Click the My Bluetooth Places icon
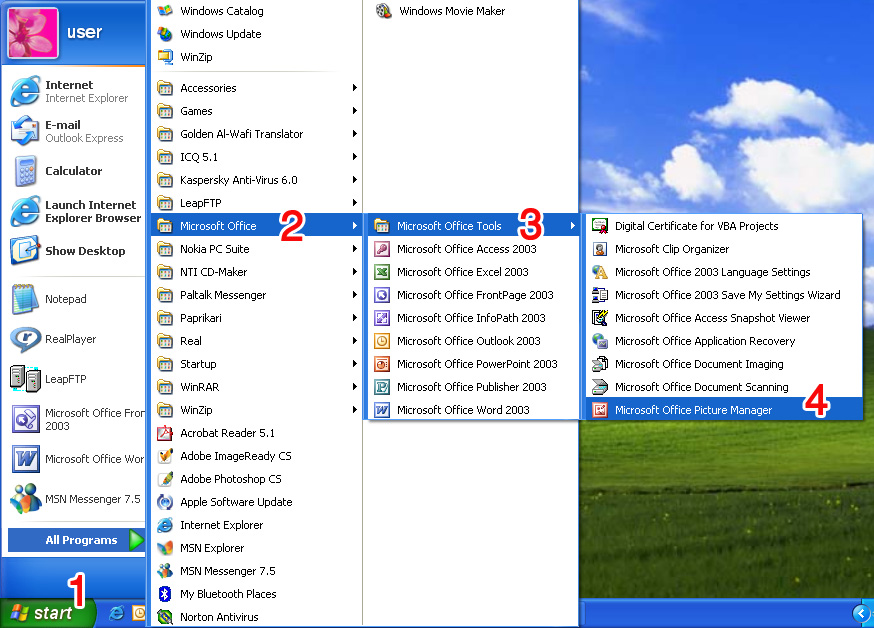This screenshot has height=628, width=874. point(165,594)
